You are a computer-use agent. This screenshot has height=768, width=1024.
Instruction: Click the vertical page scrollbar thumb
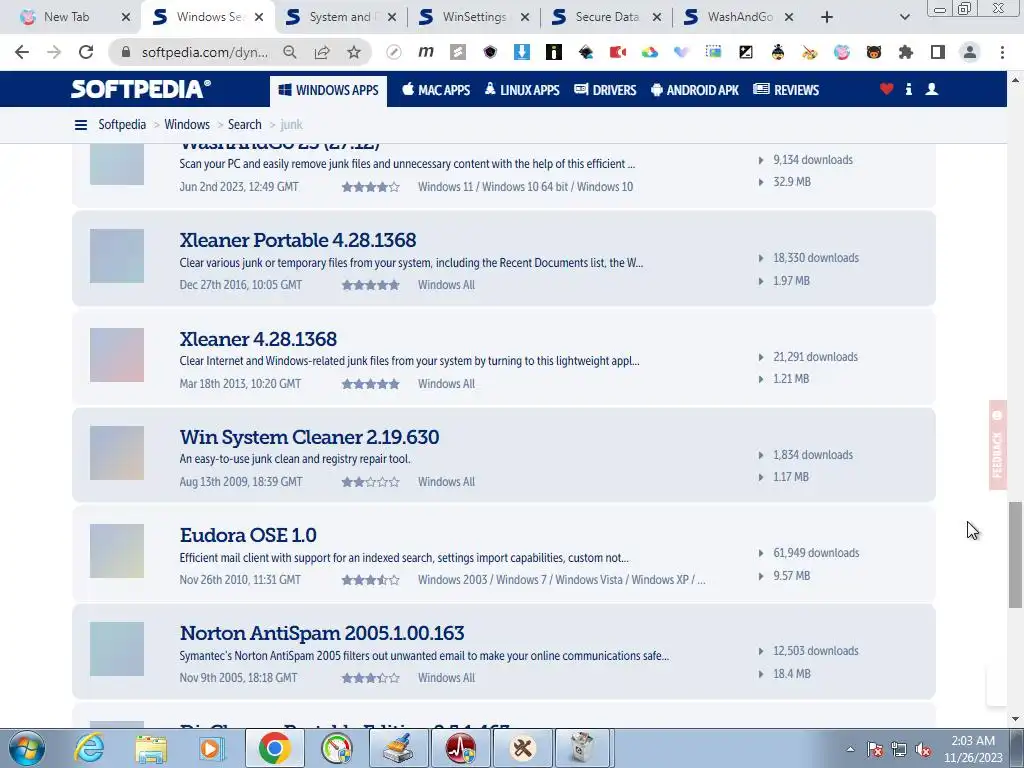click(x=1015, y=555)
